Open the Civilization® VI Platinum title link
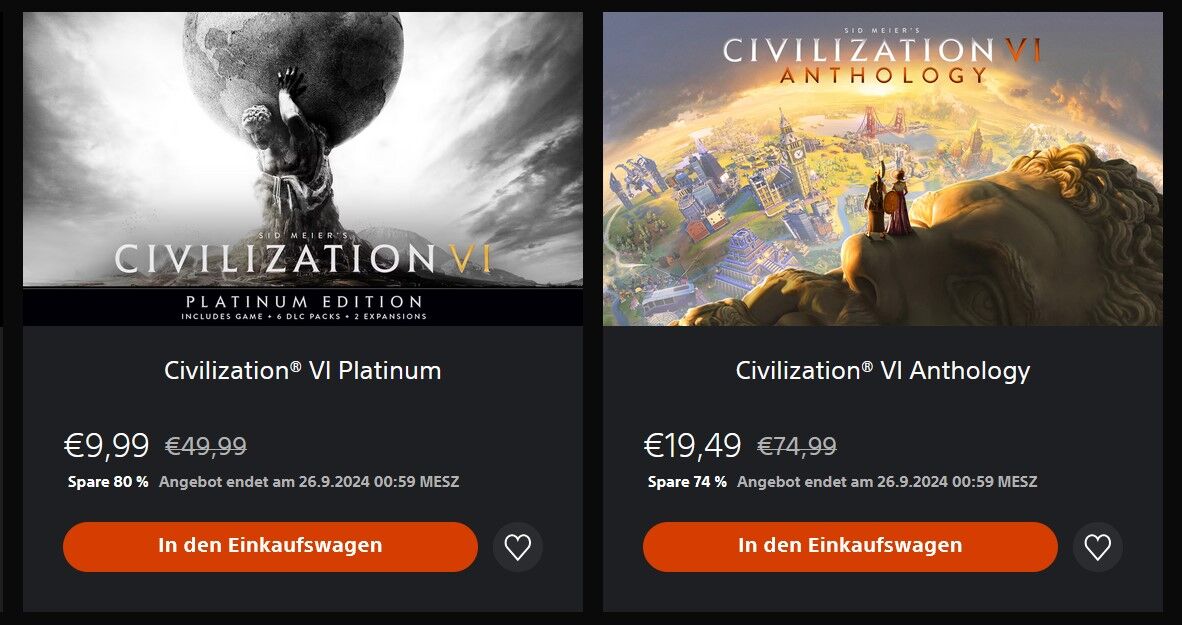Screen dimensions: 1182x625 [x=302, y=370]
